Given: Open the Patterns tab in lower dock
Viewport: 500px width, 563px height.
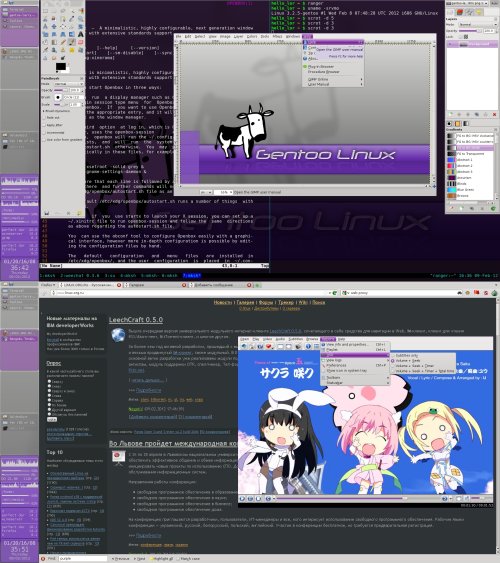Looking at the screenshot, I should click(458, 124).
